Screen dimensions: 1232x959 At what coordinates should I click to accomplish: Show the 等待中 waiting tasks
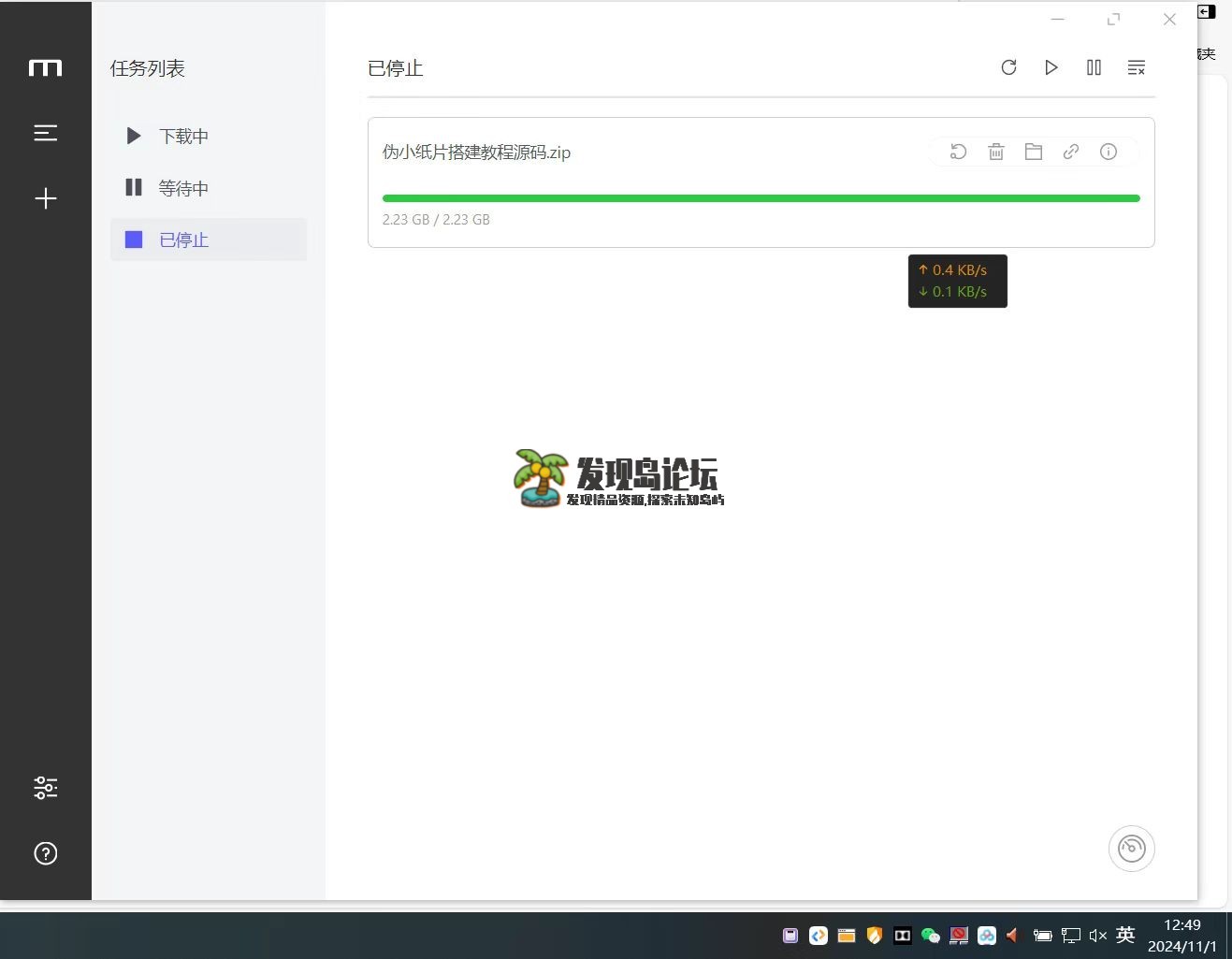209,188
